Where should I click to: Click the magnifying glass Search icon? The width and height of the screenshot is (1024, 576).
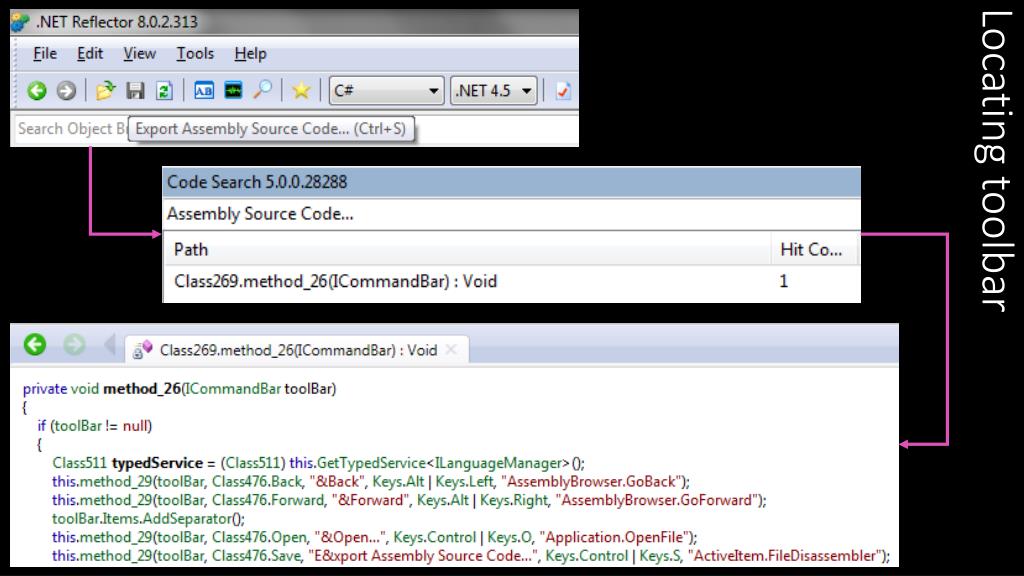tap(263, 89)
